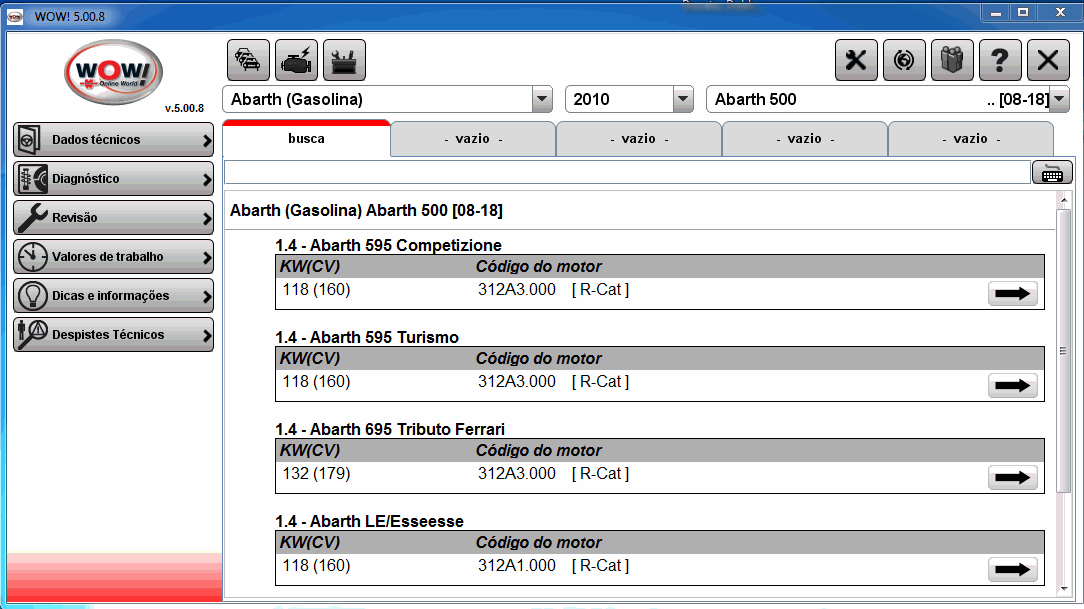The width and height of the screenshot is (1084, 609).
Task: Expand Diagnóstico submenu arrow
Action: [206, 180]
